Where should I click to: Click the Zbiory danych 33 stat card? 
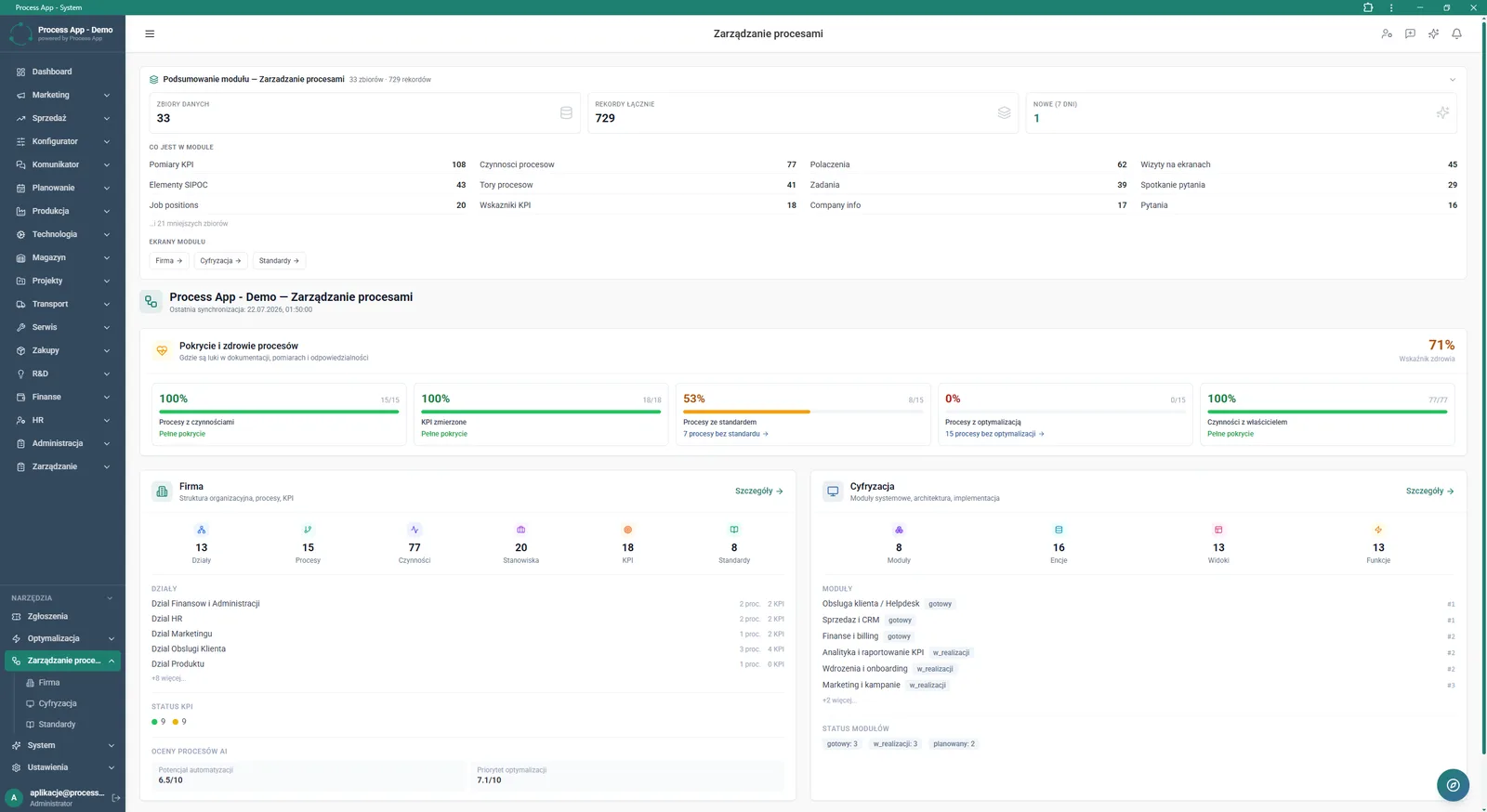tap(364, 112)
